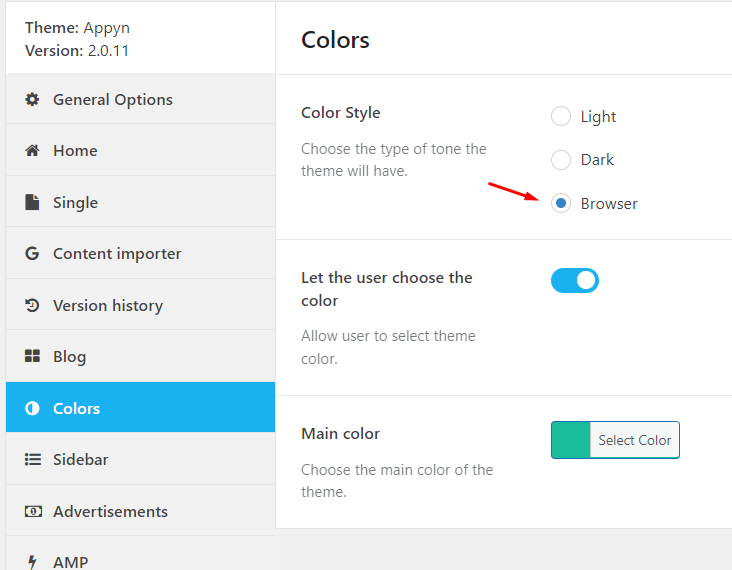This screenshot has height=570, width=732.
Task: Click the house icon beside Home
Action: click(32, 150)
